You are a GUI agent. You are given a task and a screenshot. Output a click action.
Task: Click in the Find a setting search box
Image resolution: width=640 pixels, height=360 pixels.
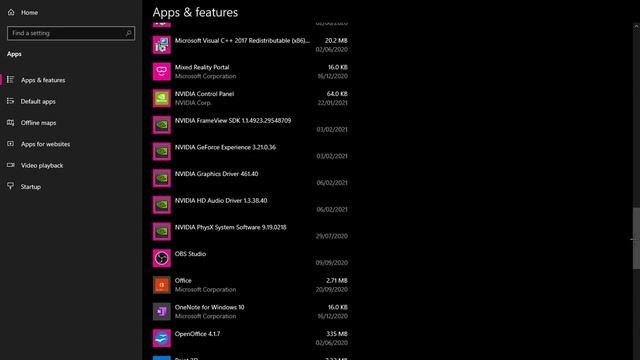click(x=71, y=33)
